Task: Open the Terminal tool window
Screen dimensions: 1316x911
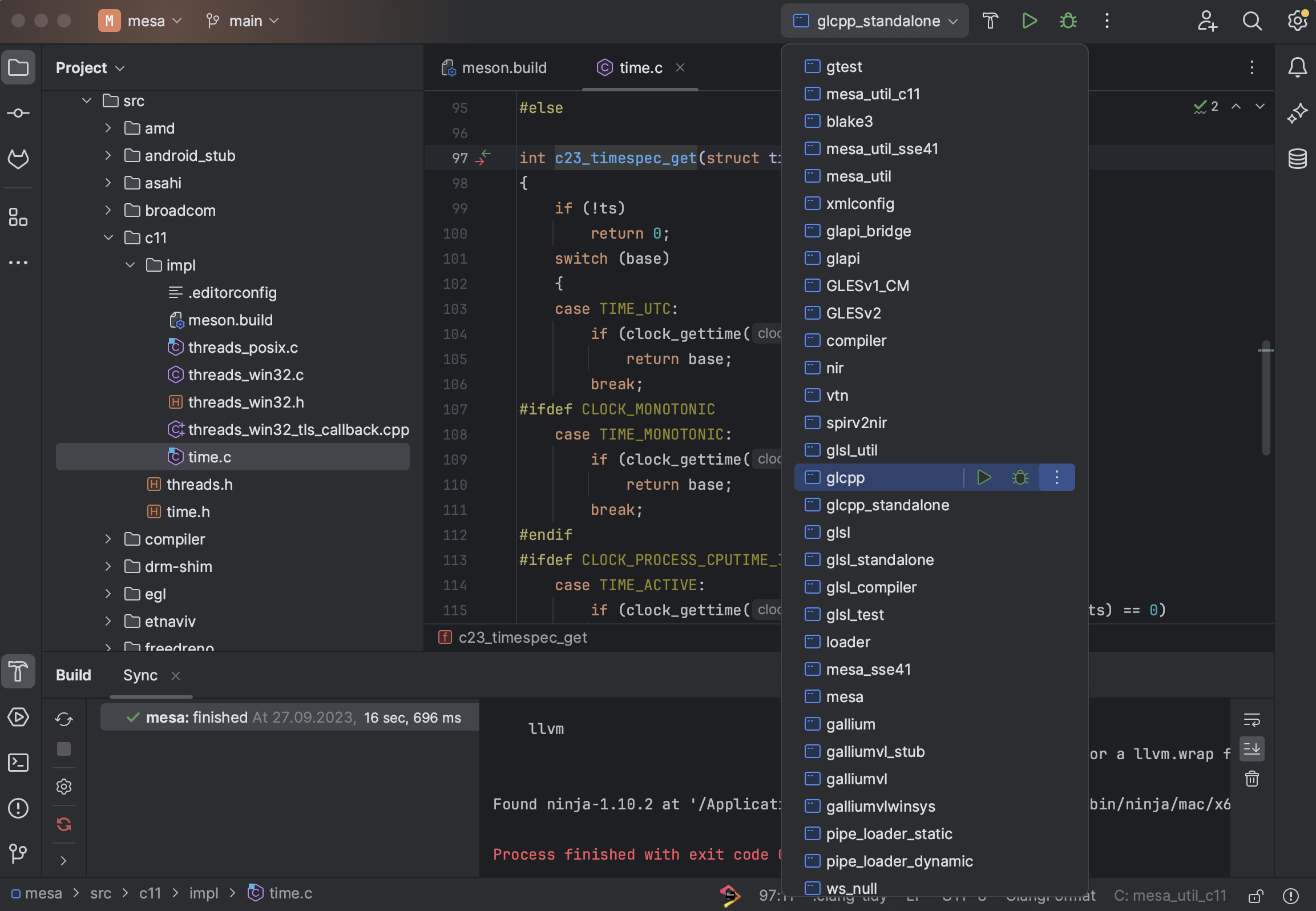Action: coord(18,763)
